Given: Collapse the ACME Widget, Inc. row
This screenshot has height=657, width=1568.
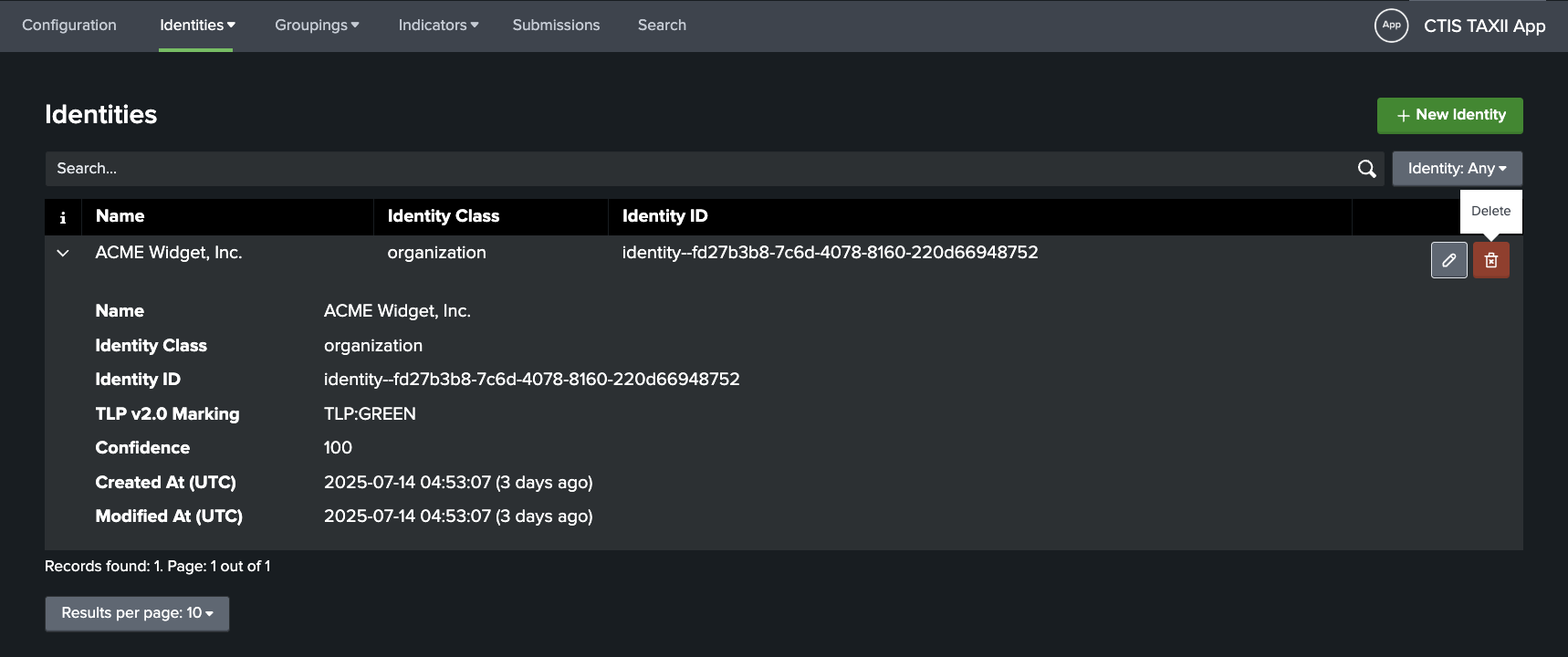Looking at the screenshot, I should (63, 253).
